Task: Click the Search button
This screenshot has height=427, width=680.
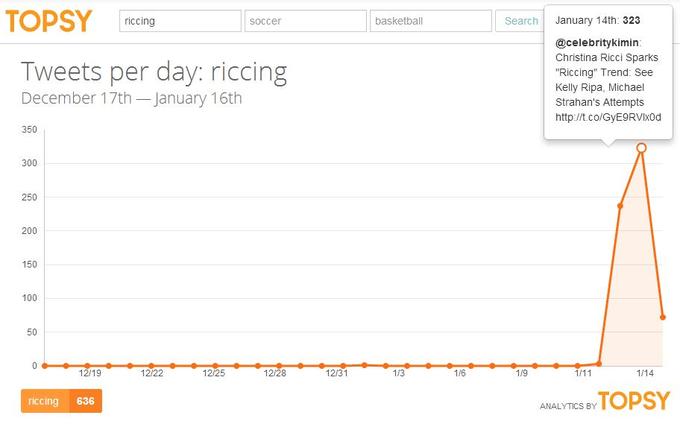Action: [x=520, y=21]
